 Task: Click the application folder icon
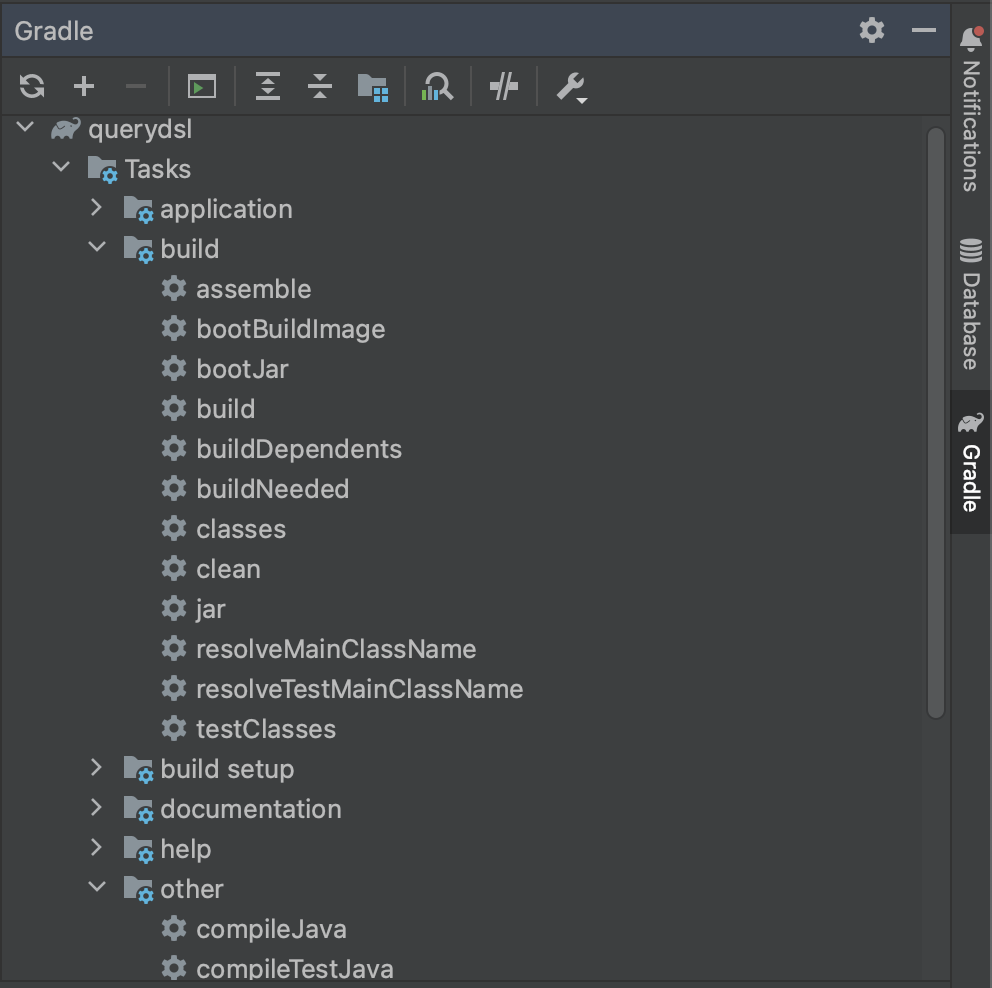click(138, 209)
